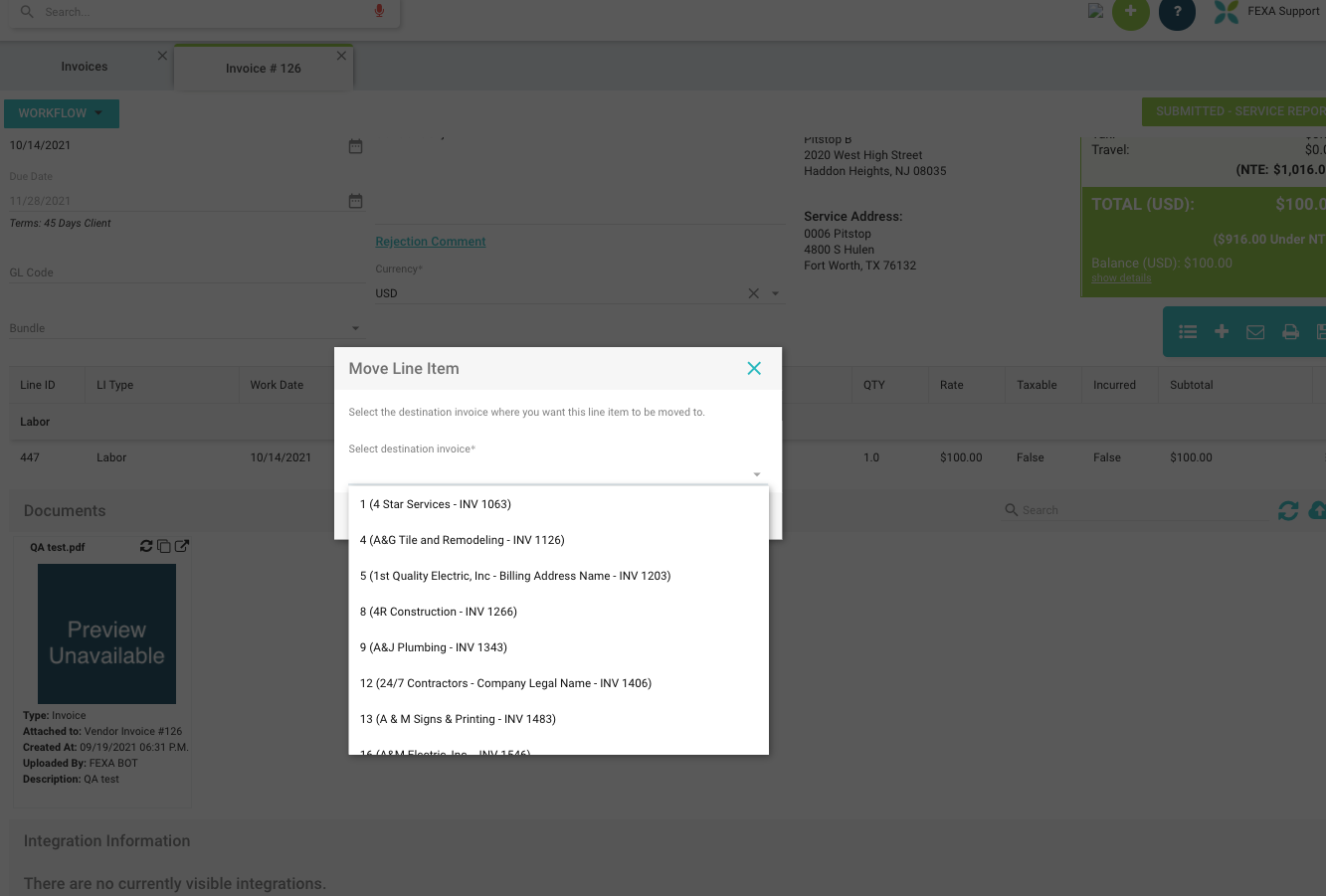
Task: Open the invoice date calendar picker
Action: pyautogui.click(x=355, y=146)
